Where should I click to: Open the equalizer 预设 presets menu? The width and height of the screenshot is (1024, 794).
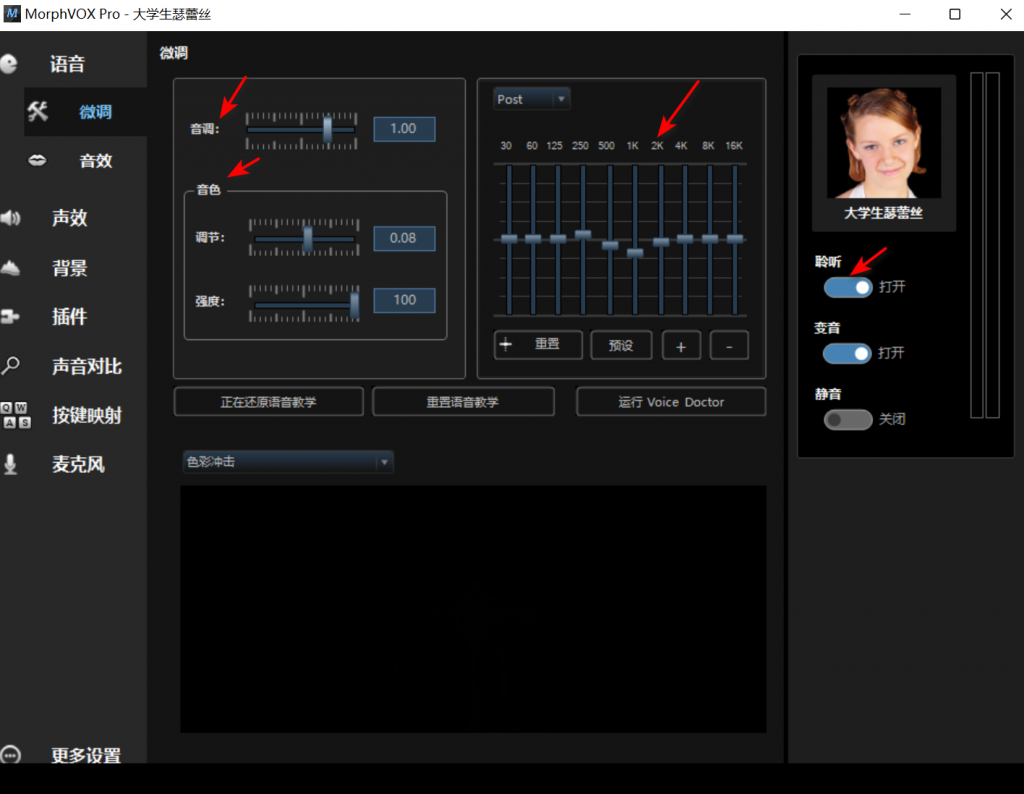[x=621, y=345]
